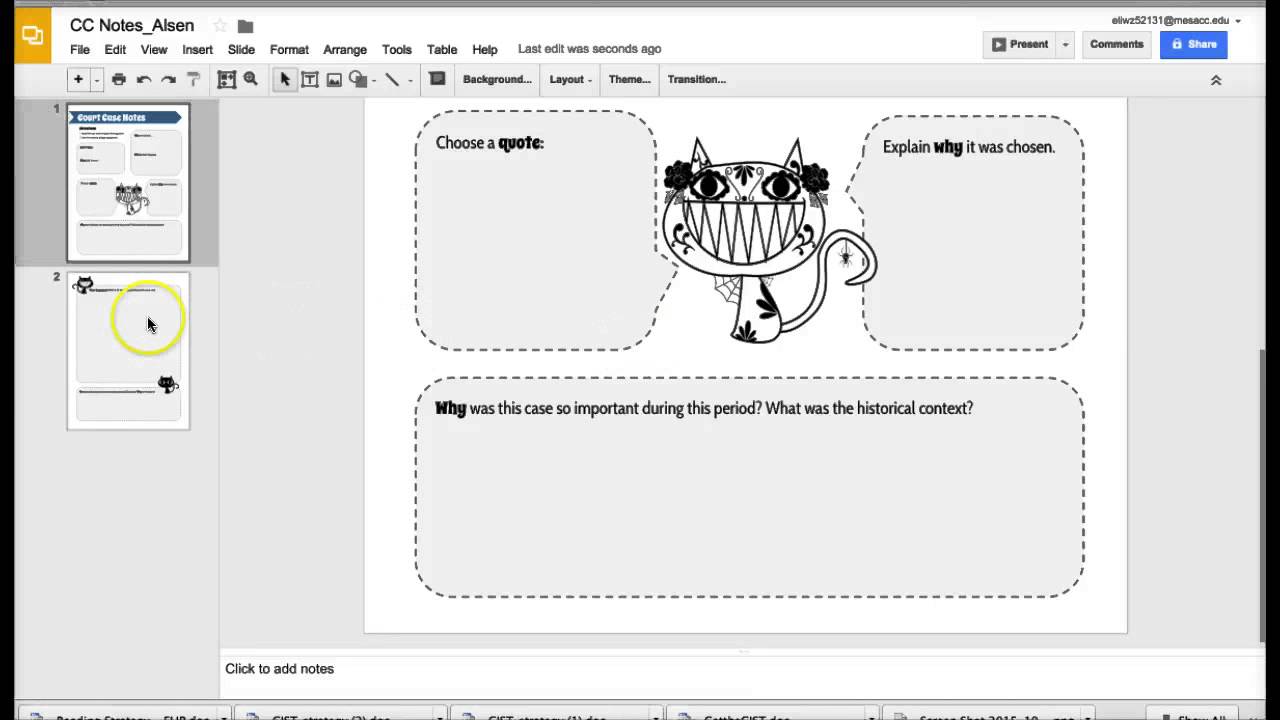Select 'Explain why it was chosen.' text

pos(968,147)
